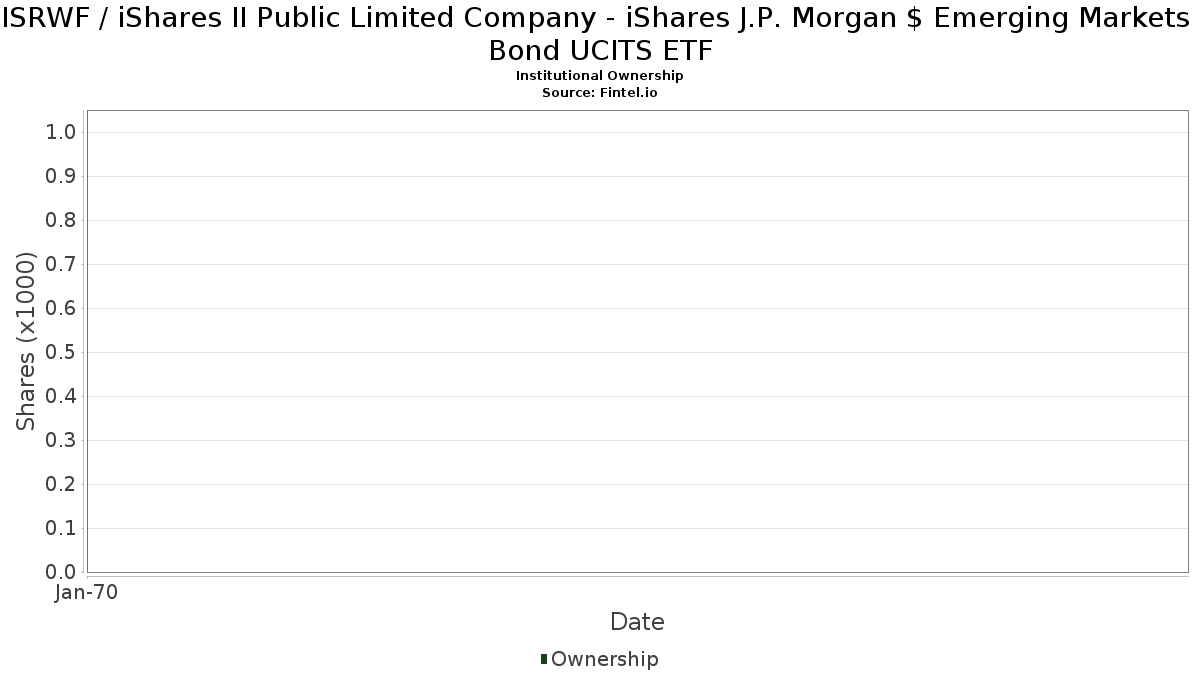The width and height of the screenshot is (1200, 675).
Task: Click the 0.9 y-axis tick label
Action: pos(61,177)
